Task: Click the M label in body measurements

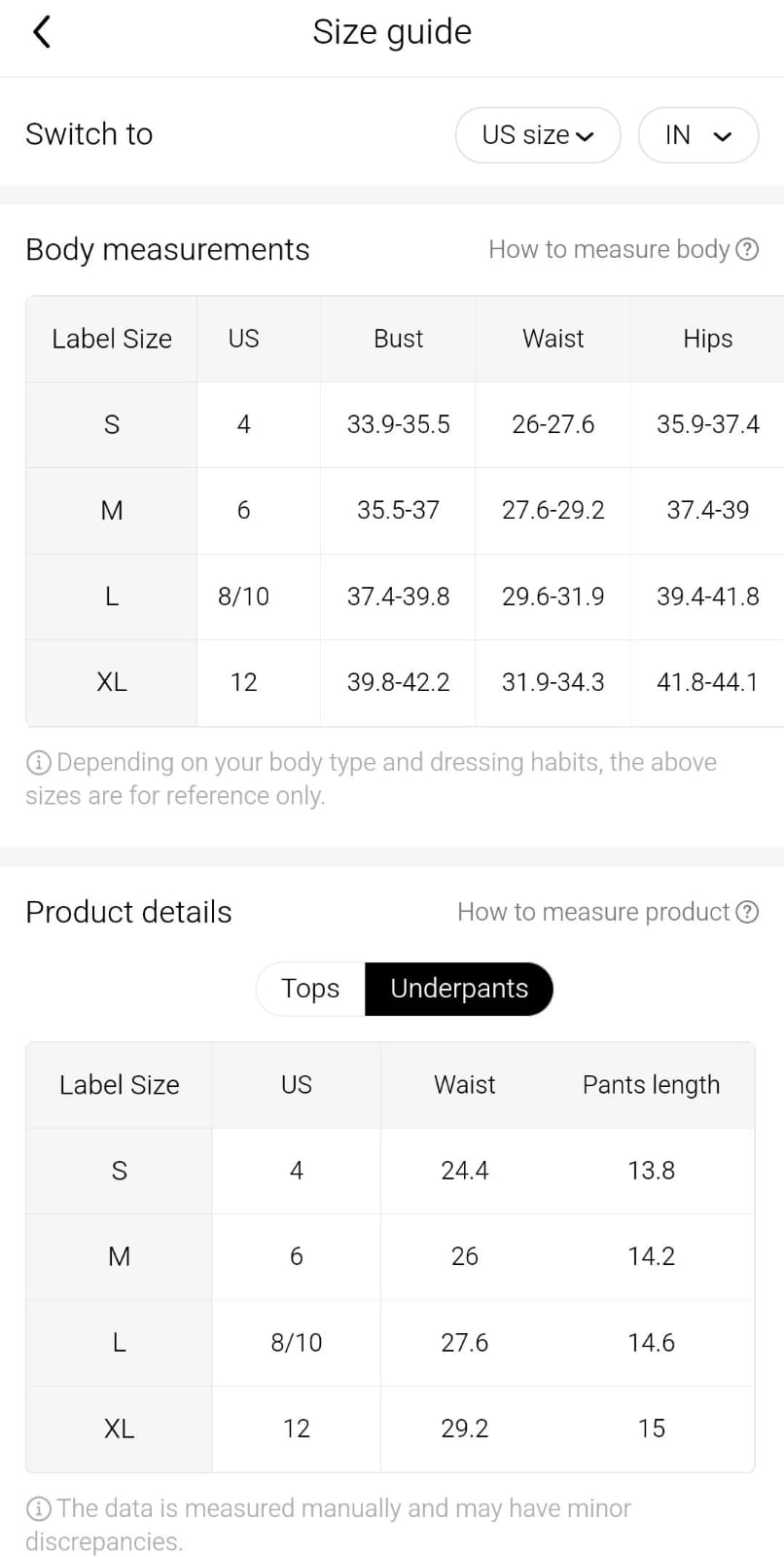Action: click(112, 511)
